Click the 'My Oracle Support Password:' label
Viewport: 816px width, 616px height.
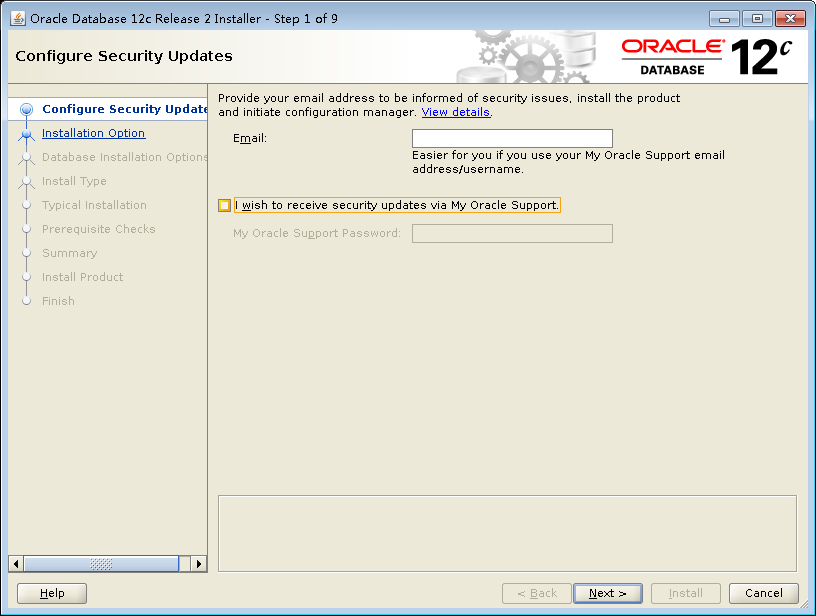317,234
